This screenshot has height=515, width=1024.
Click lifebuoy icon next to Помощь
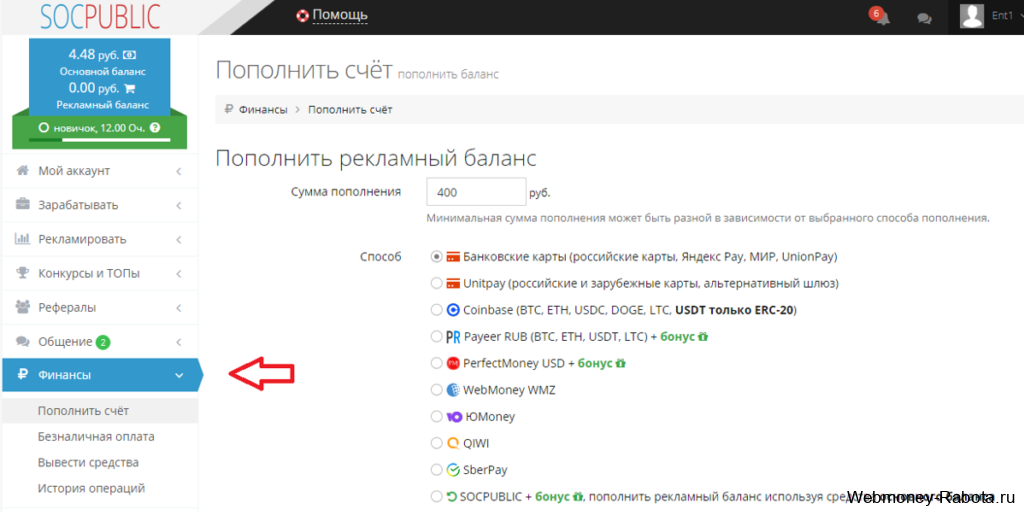302,16
